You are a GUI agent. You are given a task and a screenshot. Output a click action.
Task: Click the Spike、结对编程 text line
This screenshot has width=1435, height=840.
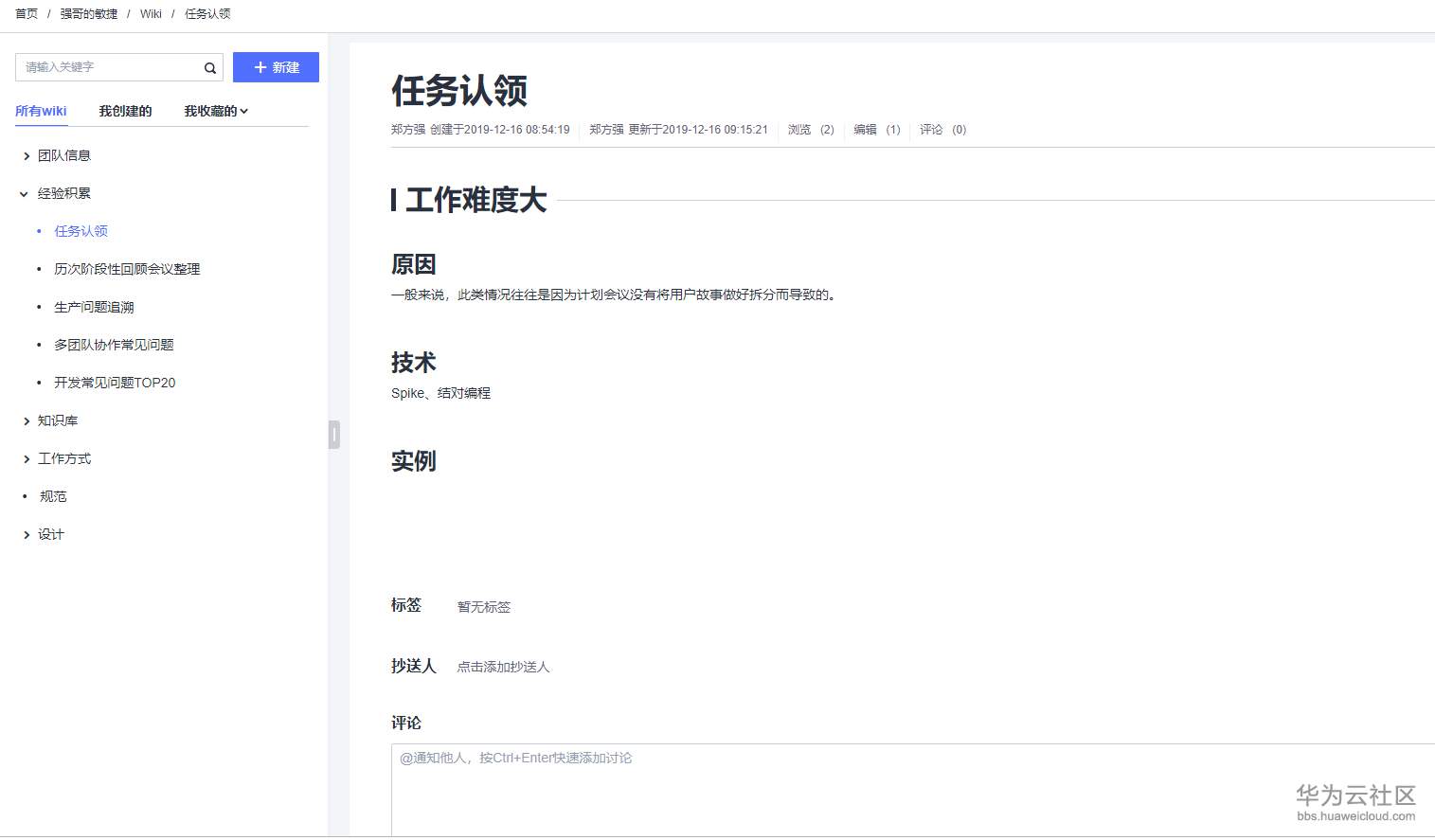[x=440, y=393]
